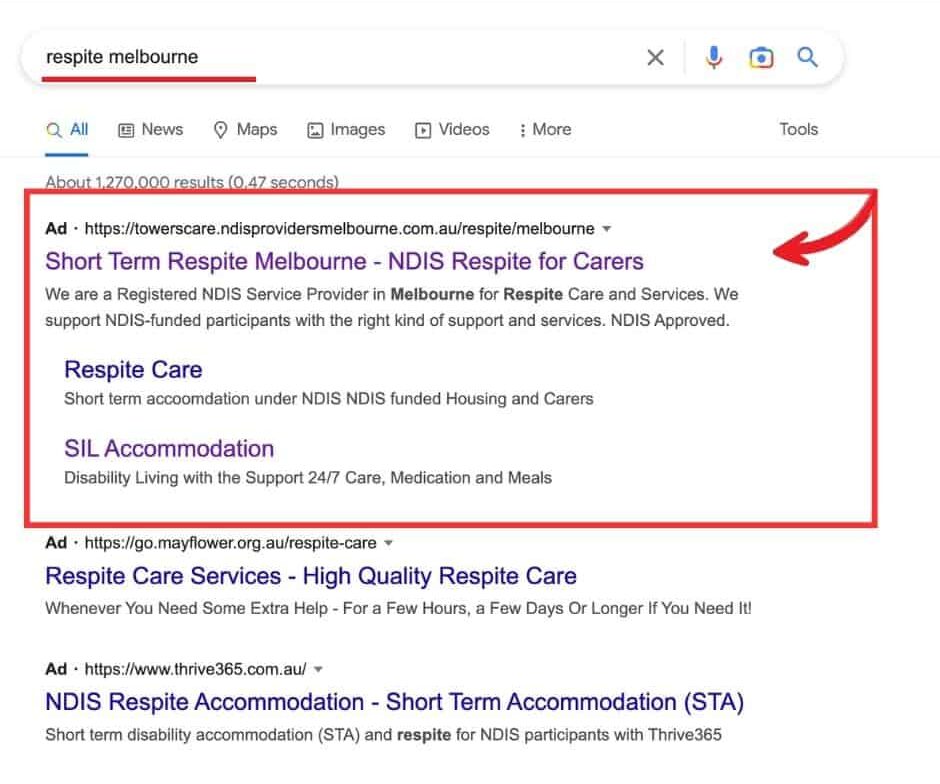Click the Maps pin icon
Screen dimensions: 940x784
point(221,130)
